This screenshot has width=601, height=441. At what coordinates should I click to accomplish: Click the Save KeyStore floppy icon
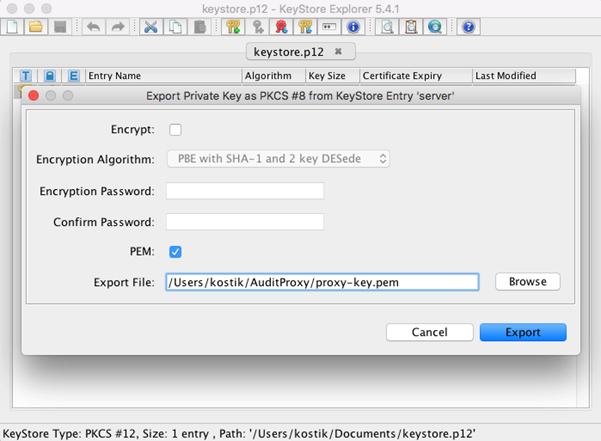tap(60, 27)
